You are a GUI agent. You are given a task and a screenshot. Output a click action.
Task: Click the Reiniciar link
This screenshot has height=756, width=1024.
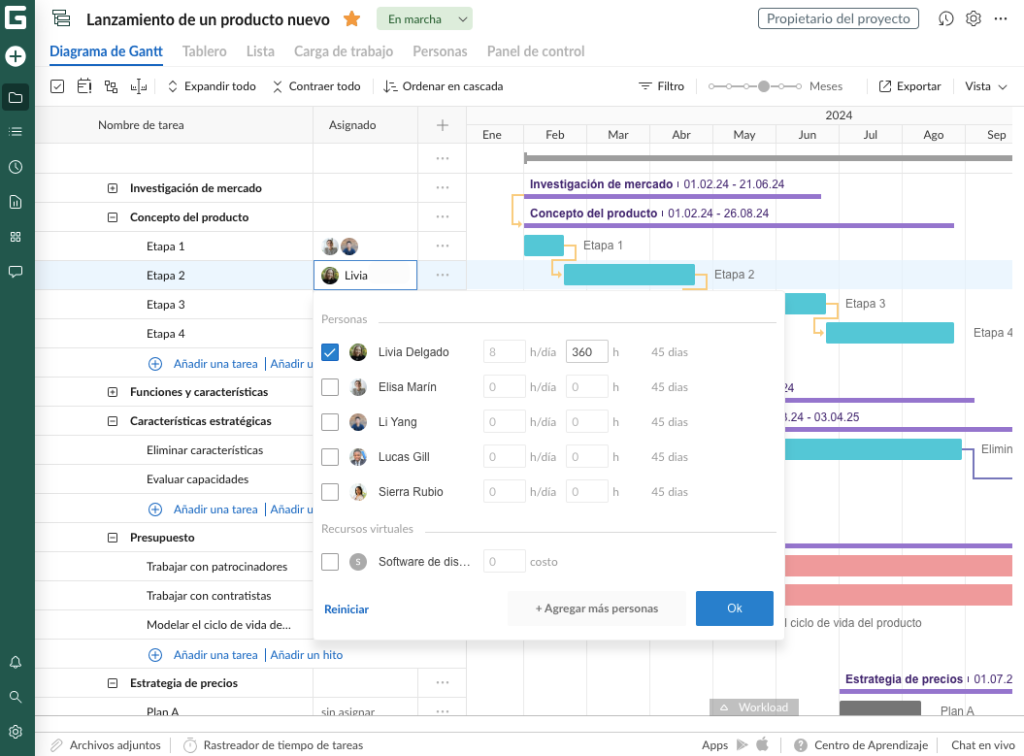(346, 609)
